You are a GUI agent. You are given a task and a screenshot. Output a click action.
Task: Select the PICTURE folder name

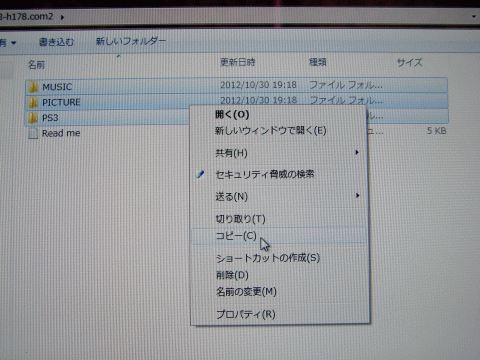tap(61, 102)
